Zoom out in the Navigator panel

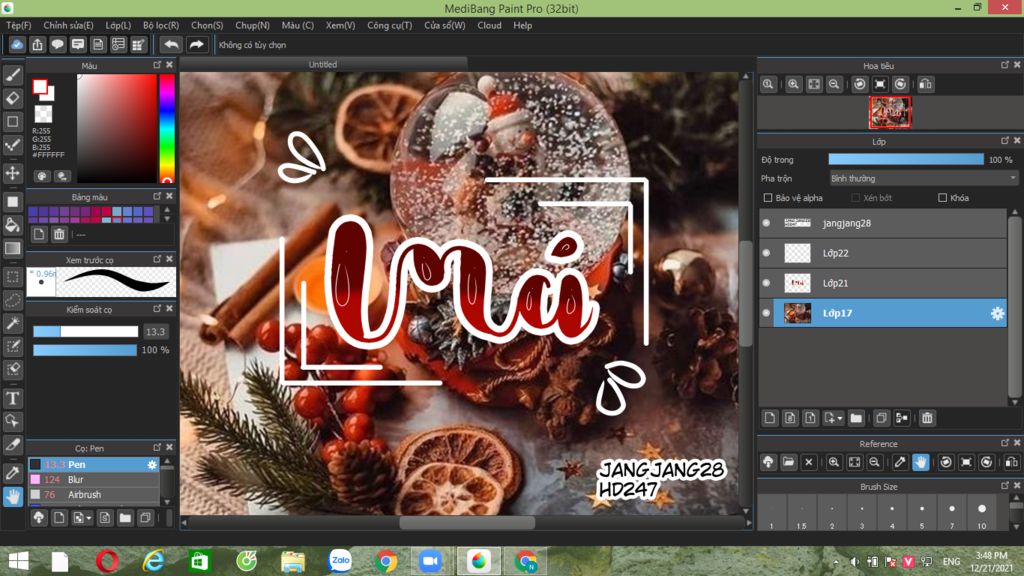tap(834, 84)
